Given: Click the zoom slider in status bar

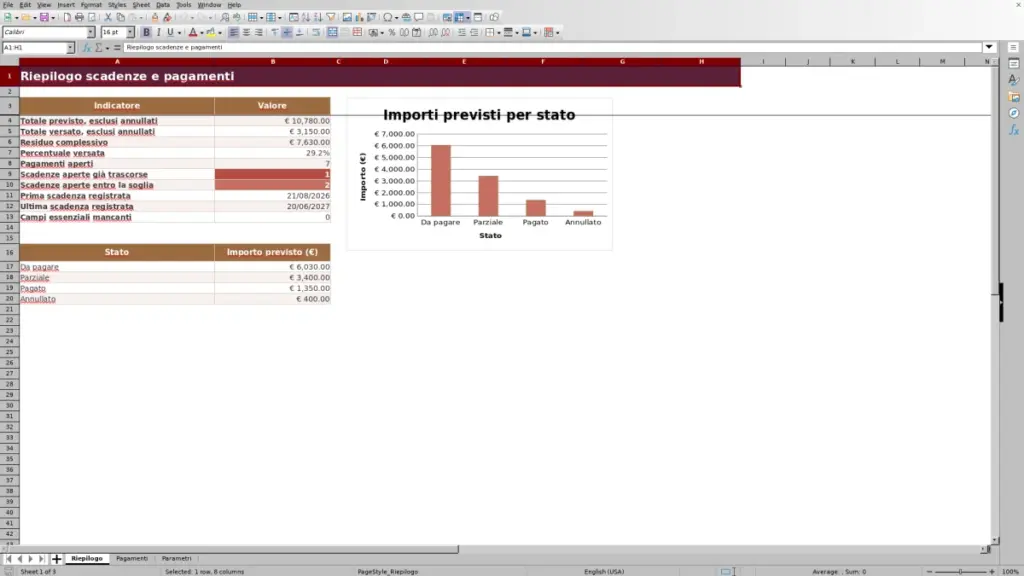Looking at the screenshot, I should (960, 571).
